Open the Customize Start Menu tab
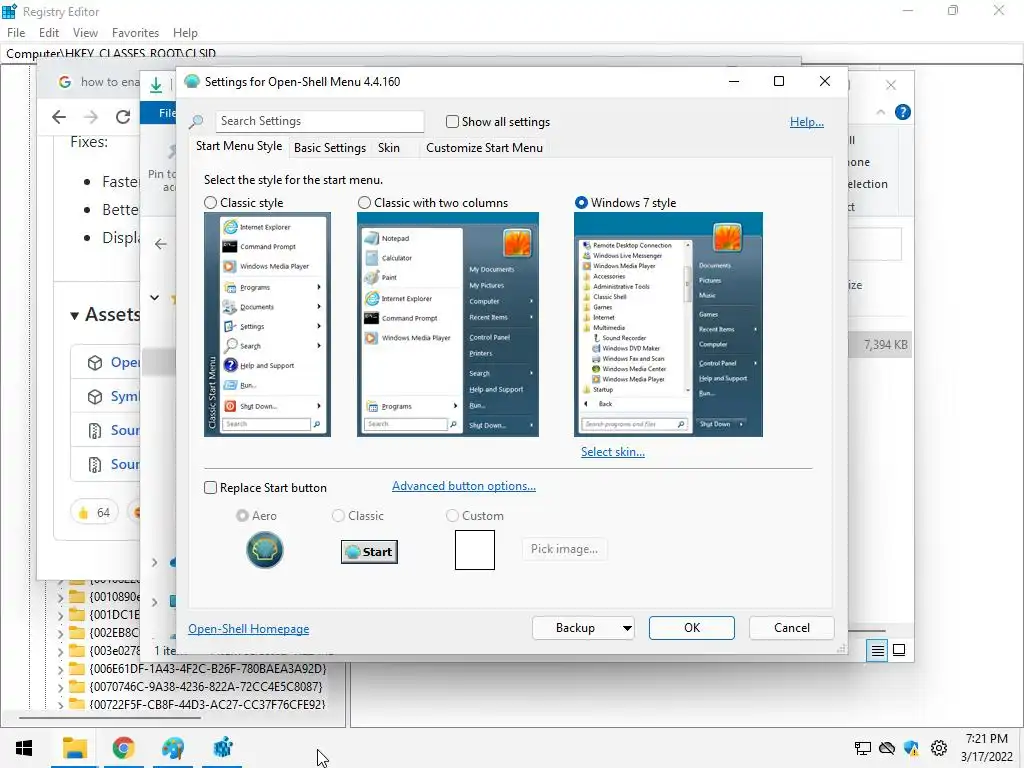 485,148
